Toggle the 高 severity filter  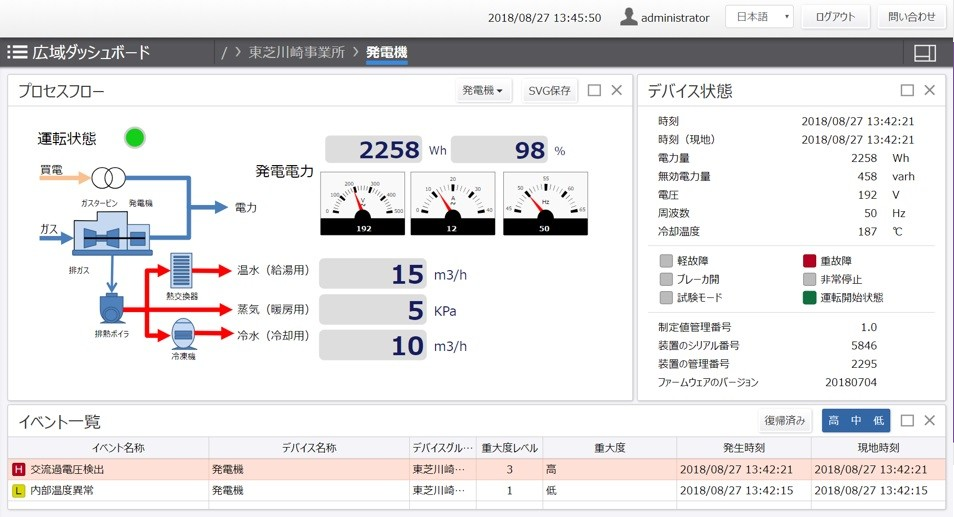834,421
